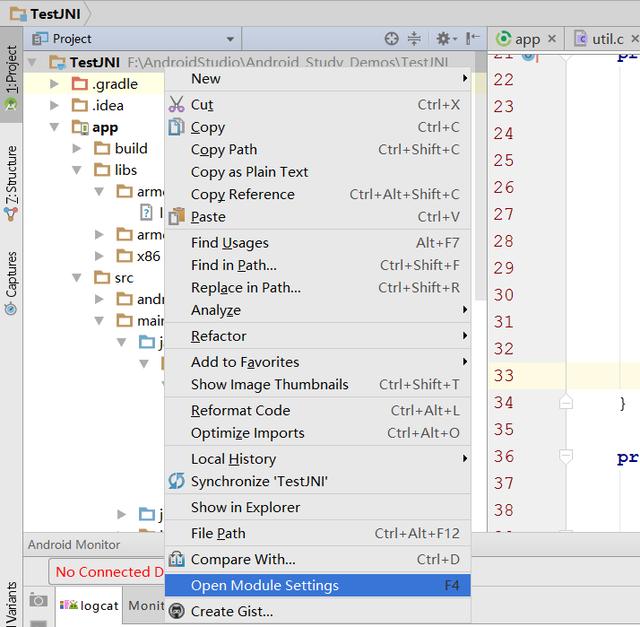Choose Copy Reference menu item

pyautogui.click(x=318, y=194)
